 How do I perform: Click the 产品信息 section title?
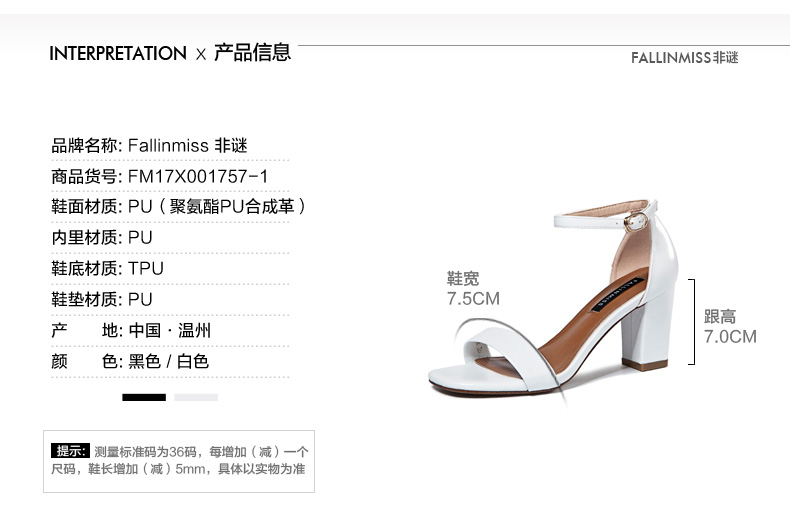coord(252,52)
